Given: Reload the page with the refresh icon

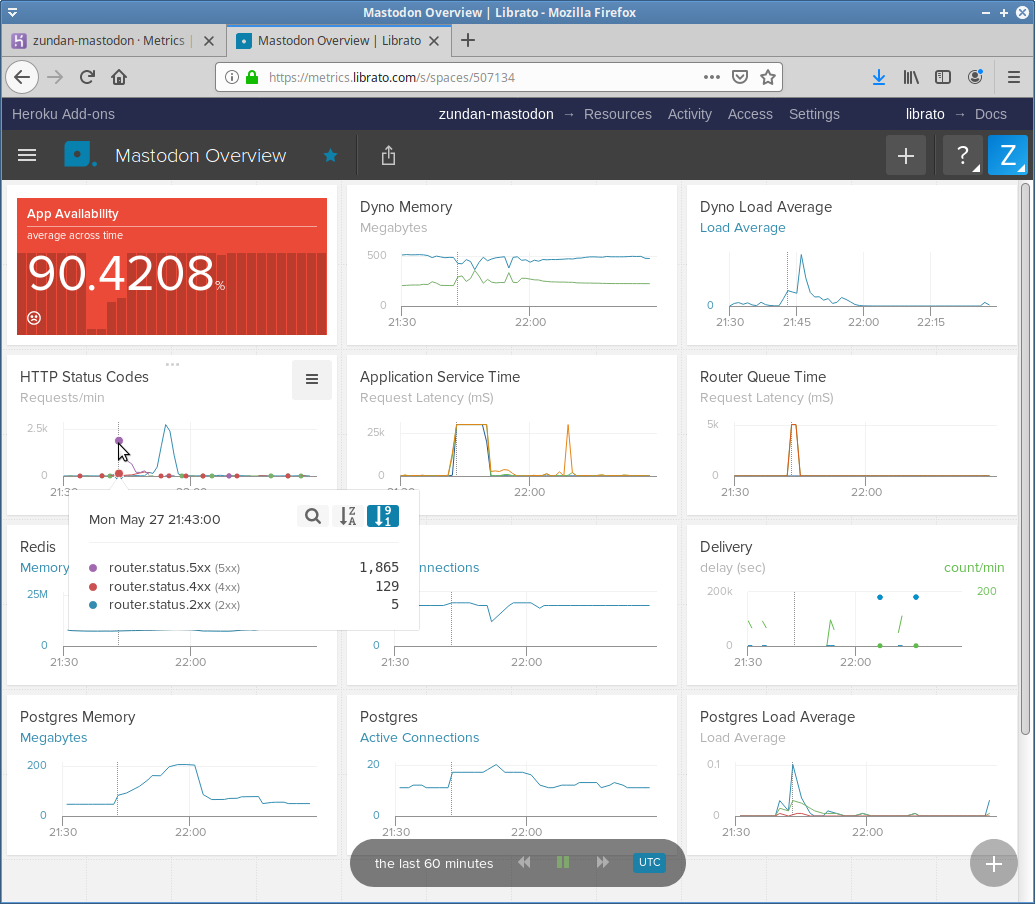Looking at the screenshot, I should 87,77.
